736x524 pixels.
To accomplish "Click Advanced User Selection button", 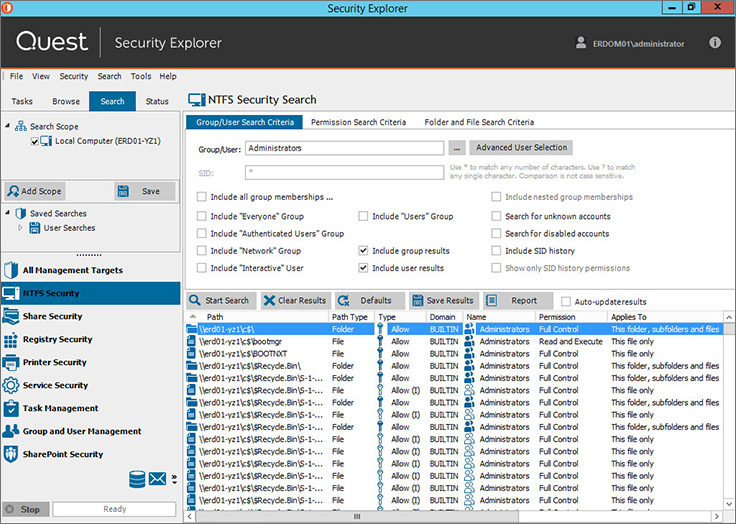I will (x=521, y=147).
